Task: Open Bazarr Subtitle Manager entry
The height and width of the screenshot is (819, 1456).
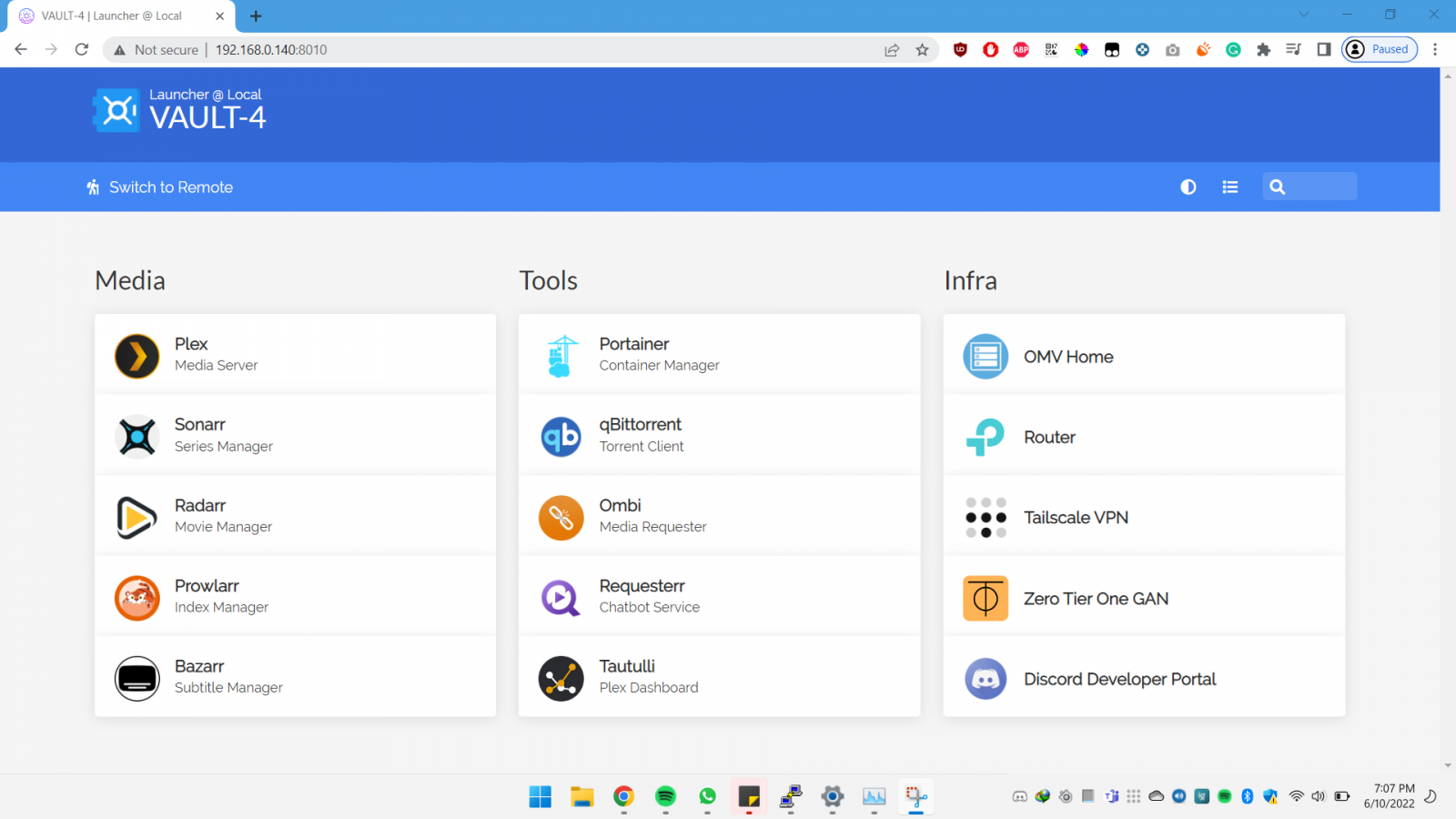Action: pos(295,677)
